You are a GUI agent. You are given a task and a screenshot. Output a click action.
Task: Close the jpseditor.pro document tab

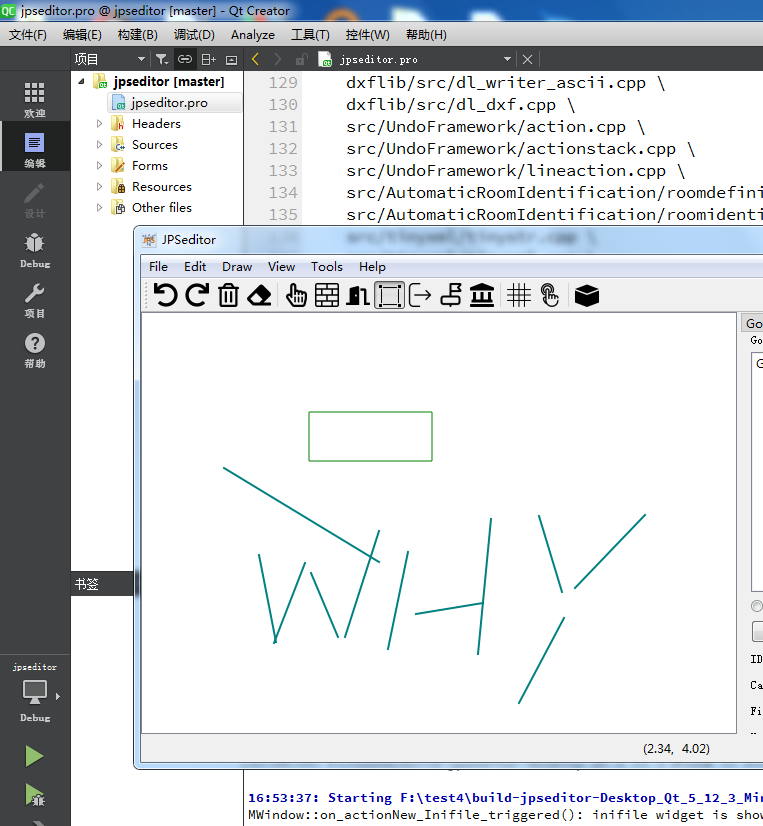pos(527,60)
